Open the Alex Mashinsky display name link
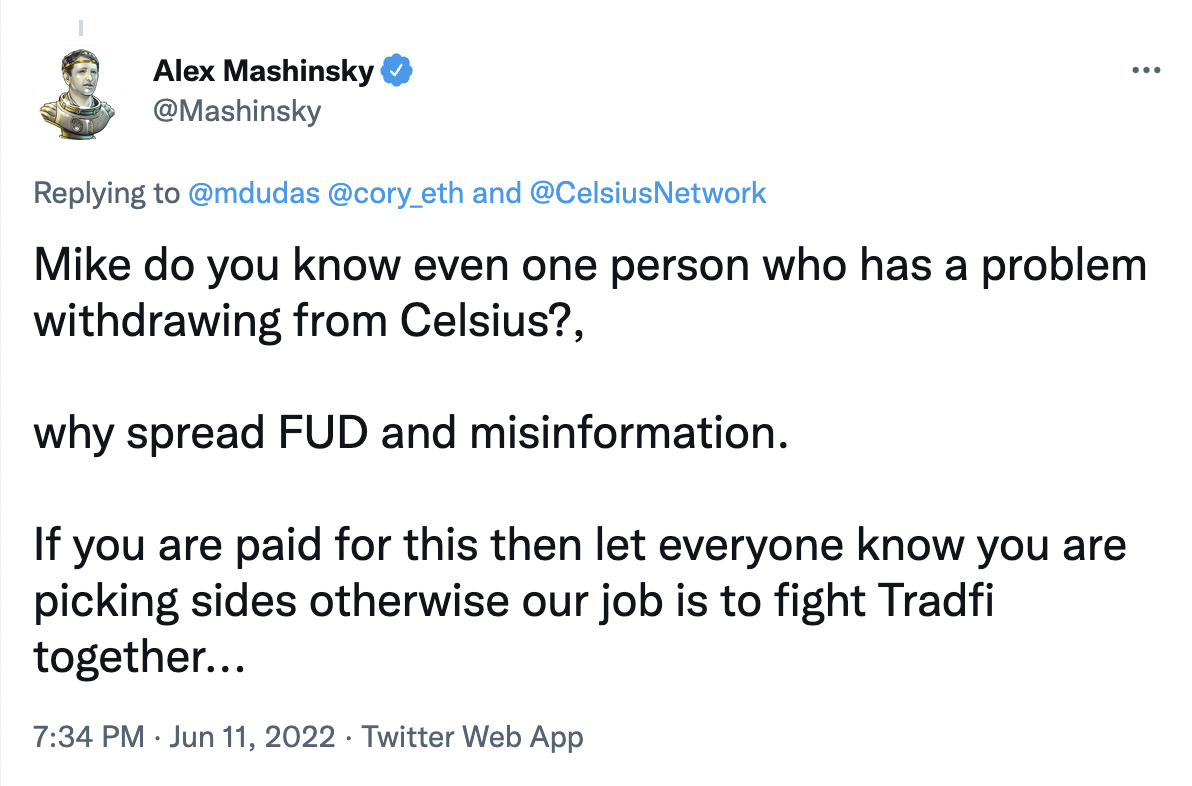The image size is (1192, 786). tap(264, 71)
